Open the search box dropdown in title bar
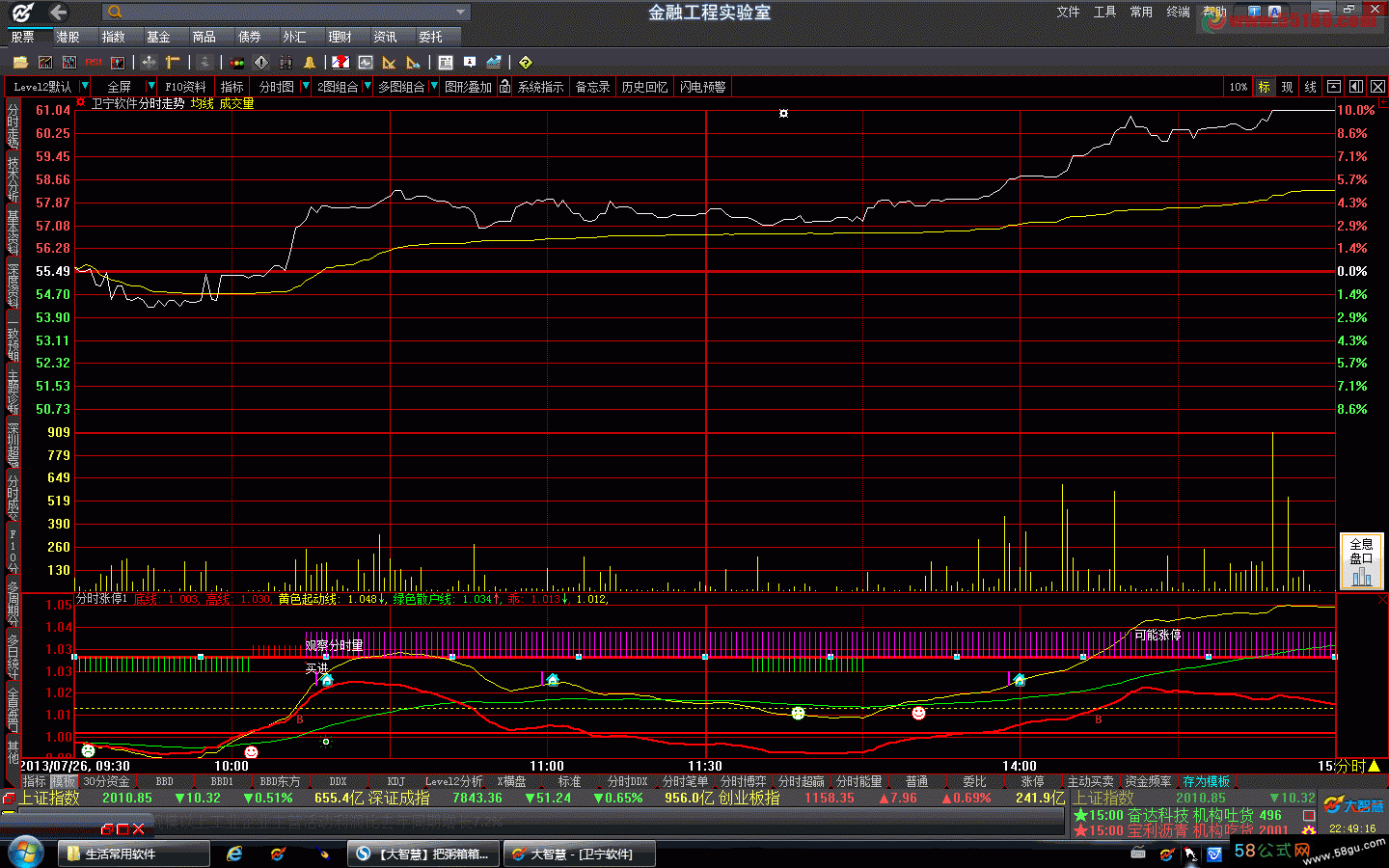The image size is (1389, 868). (461, 13)
